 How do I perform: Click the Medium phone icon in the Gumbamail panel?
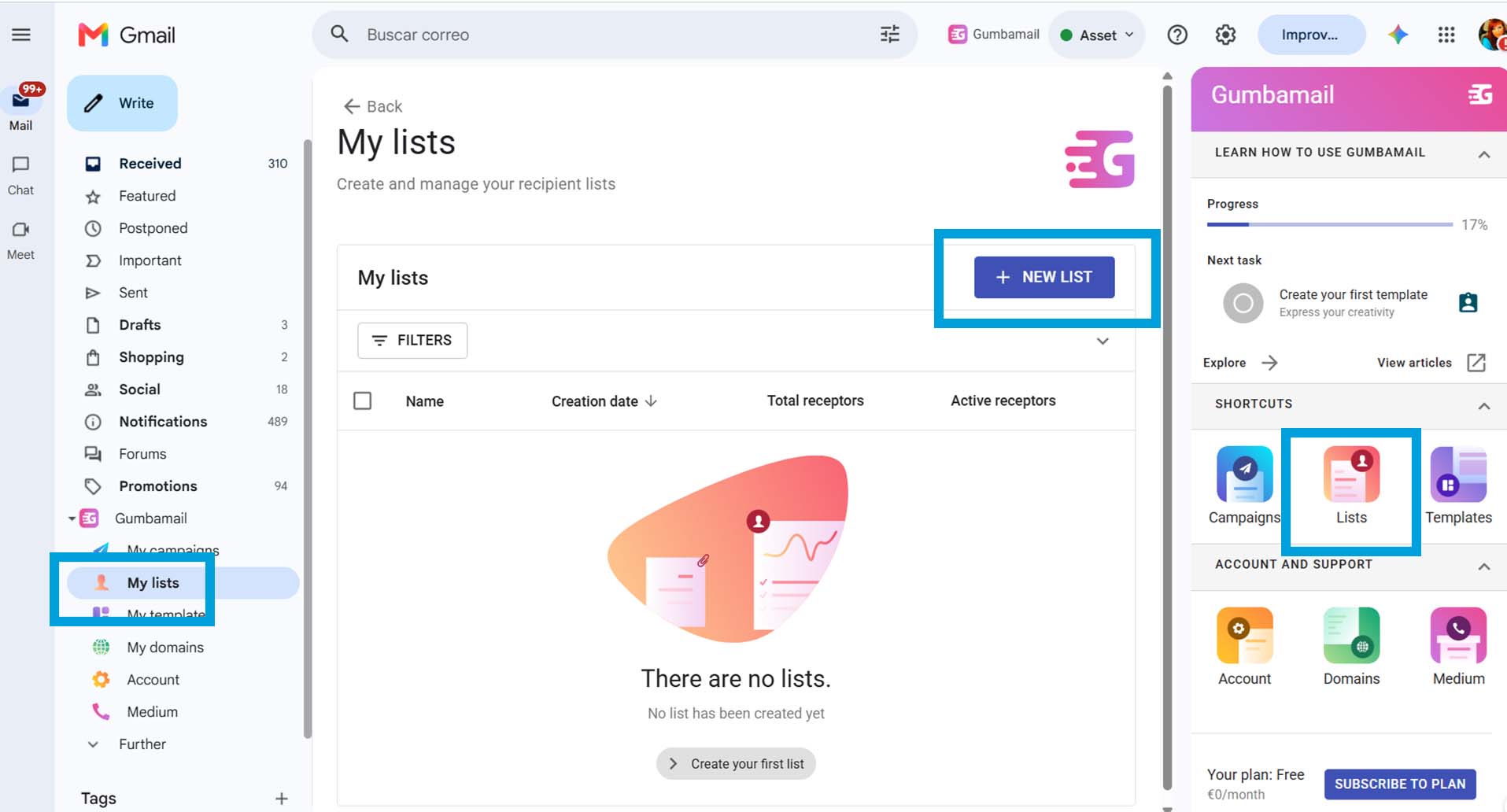(1458, 636)
